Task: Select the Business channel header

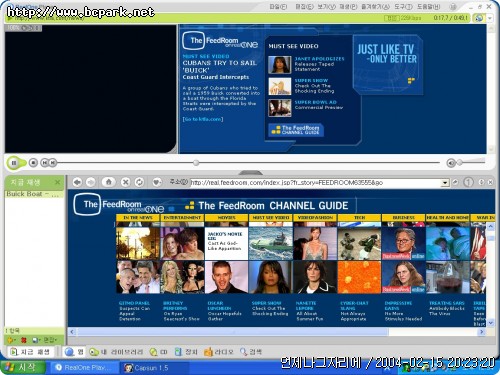Action: coord(403,218)
